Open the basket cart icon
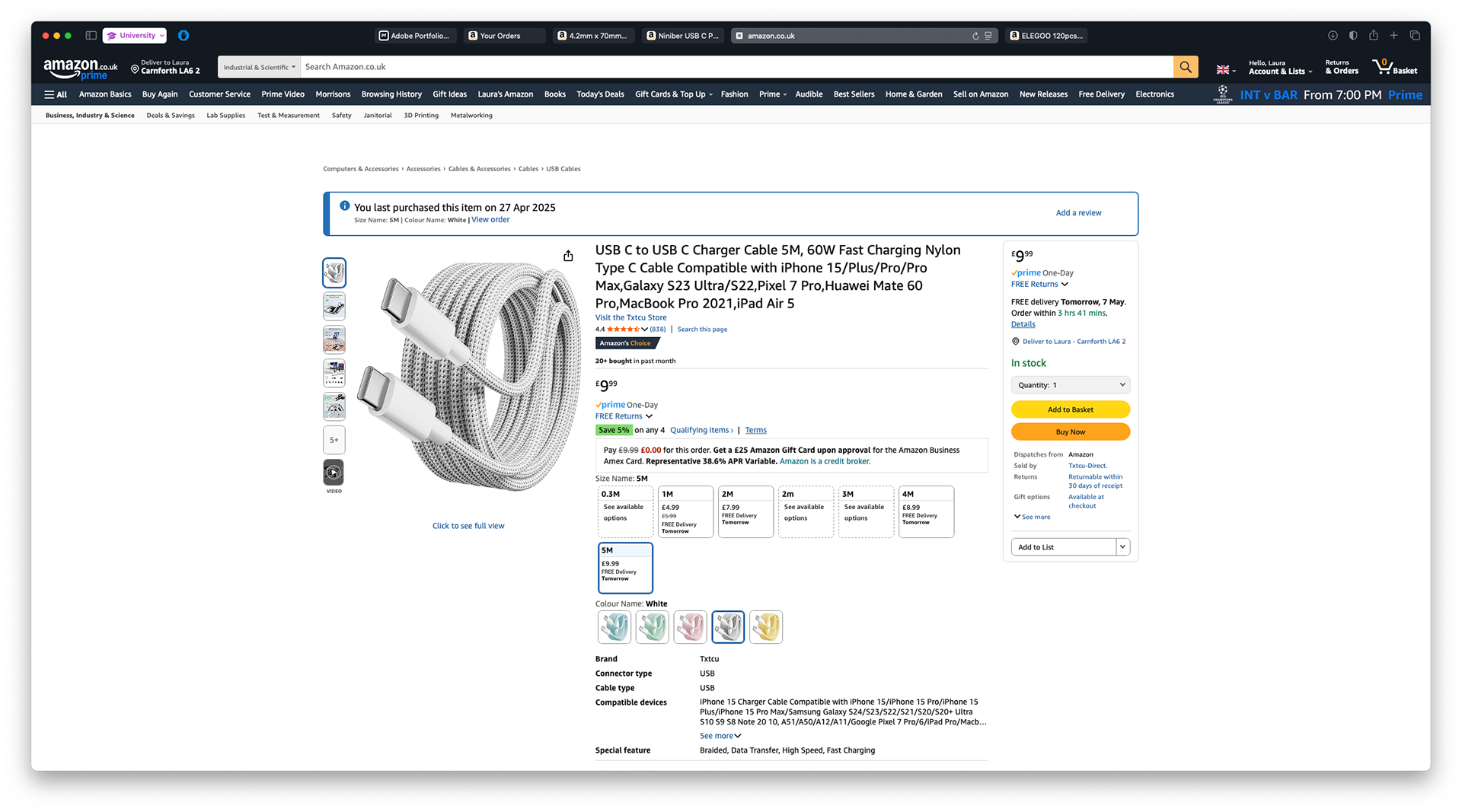The height and width of the screenshot is (812, 1462). [x=1394, y=67]
